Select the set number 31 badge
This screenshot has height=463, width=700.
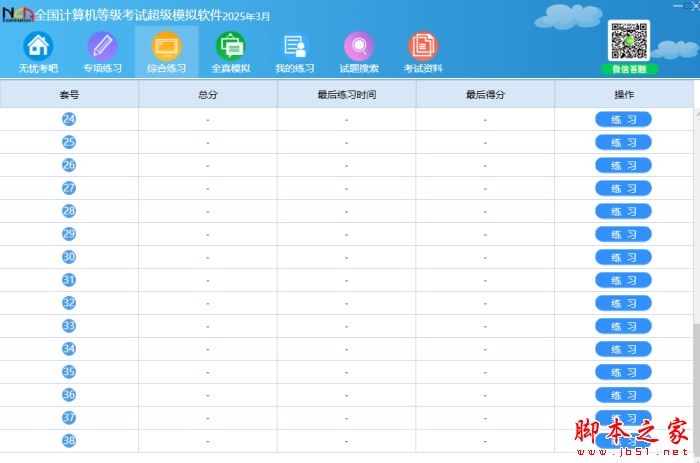point(69,280)
